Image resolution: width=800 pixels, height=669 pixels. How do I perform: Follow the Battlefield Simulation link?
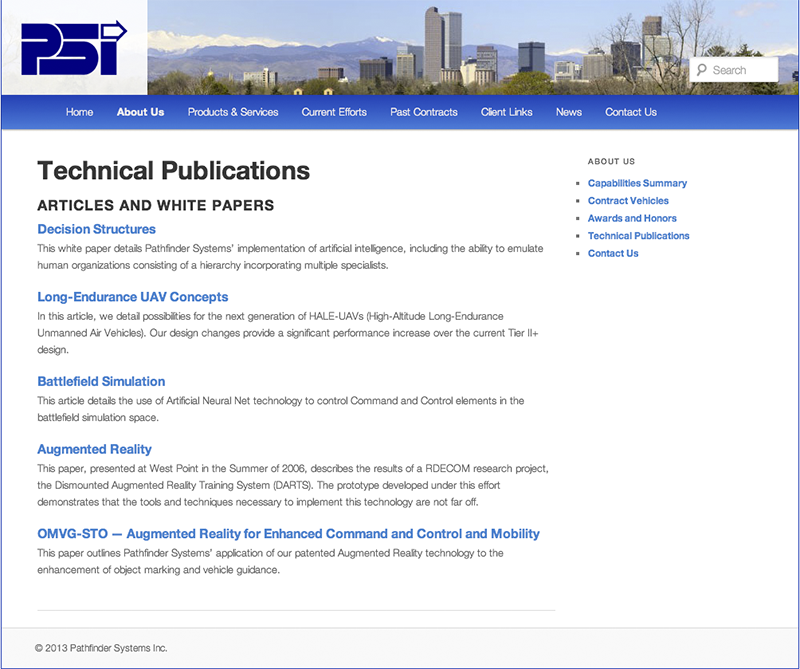coord(101,381)
